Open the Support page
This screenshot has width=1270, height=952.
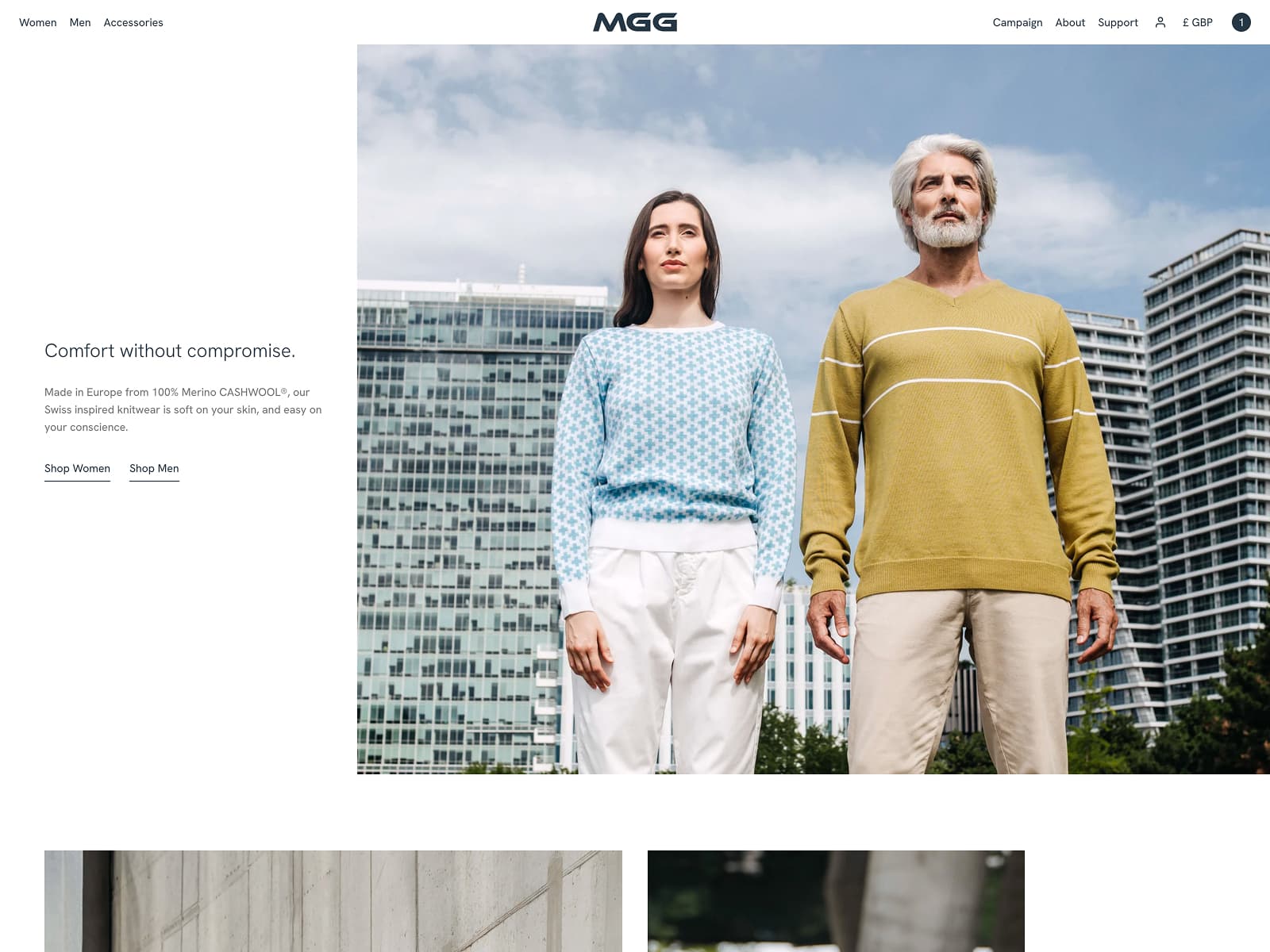[1118, 22]
